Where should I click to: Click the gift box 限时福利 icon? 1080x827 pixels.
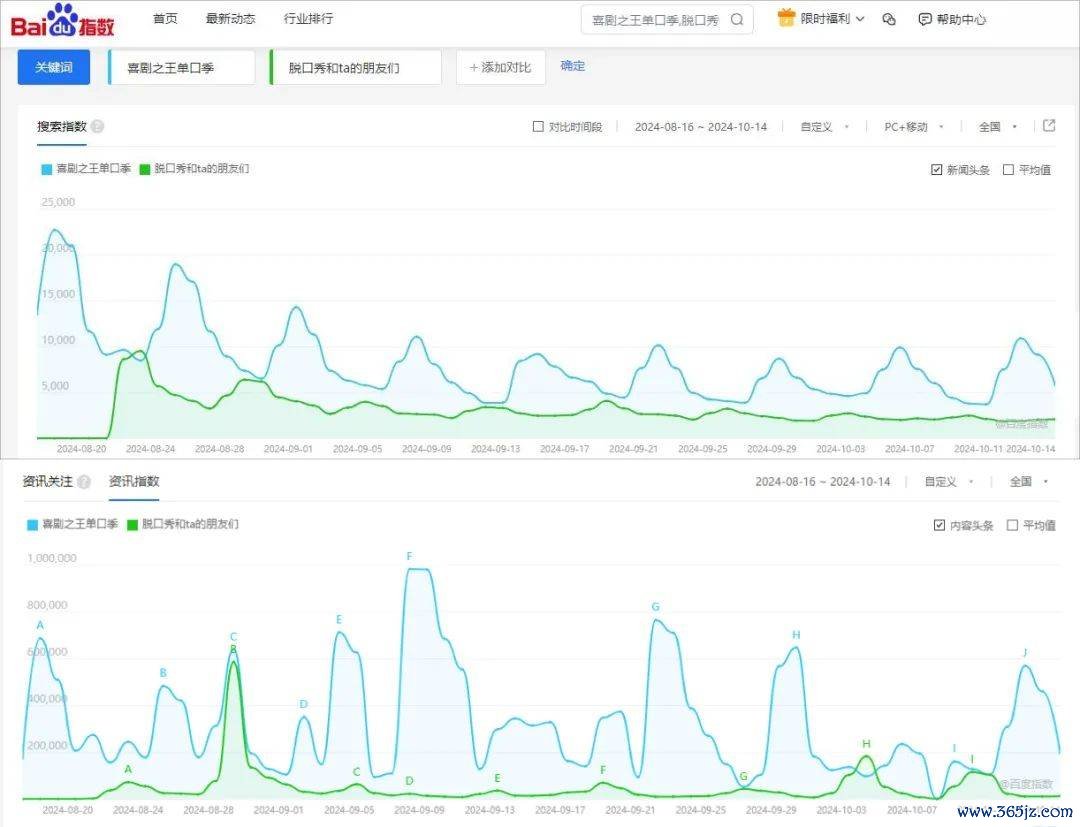point(786,18)
